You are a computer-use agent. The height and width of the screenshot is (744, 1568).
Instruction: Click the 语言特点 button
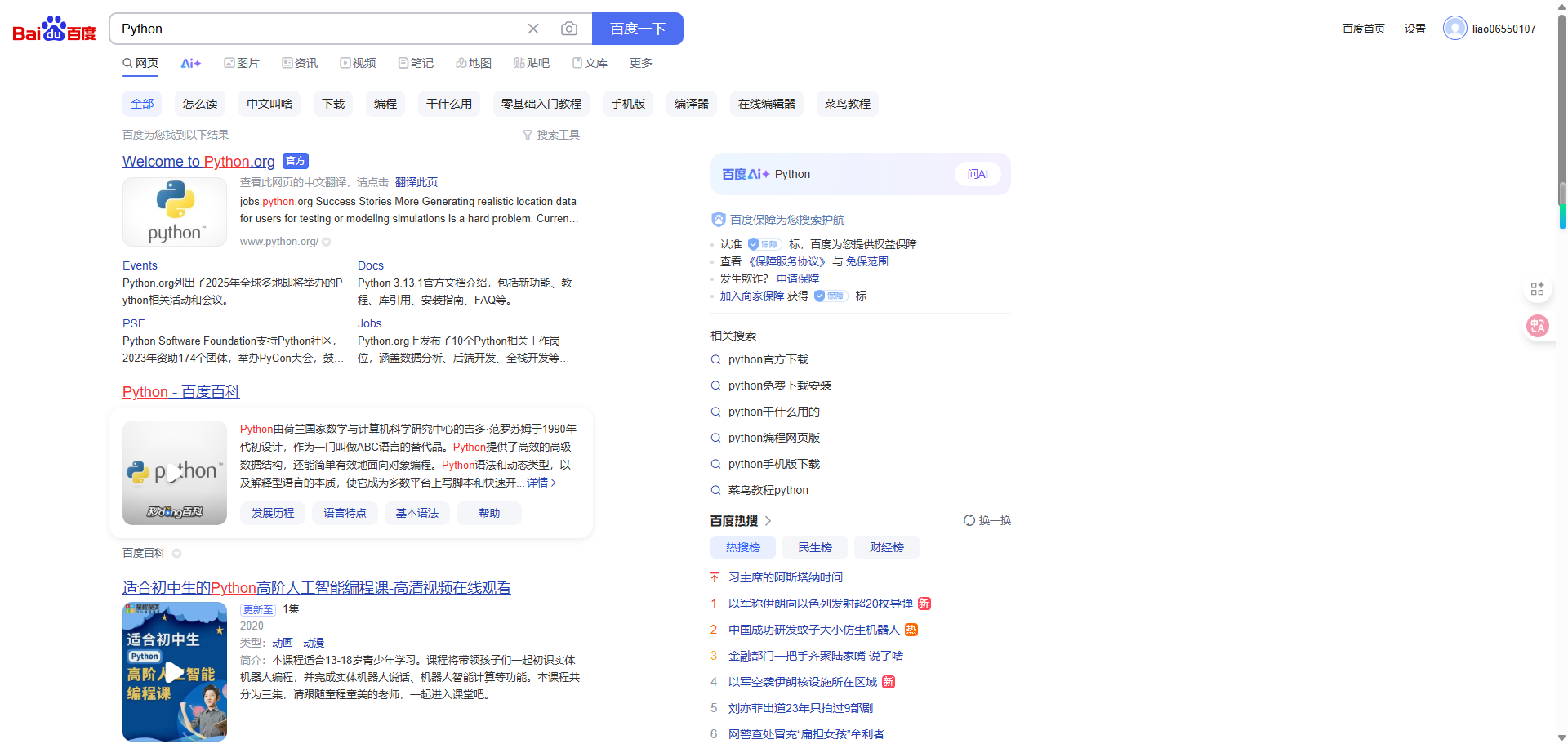pyautogui.click(x=345, y=513)
